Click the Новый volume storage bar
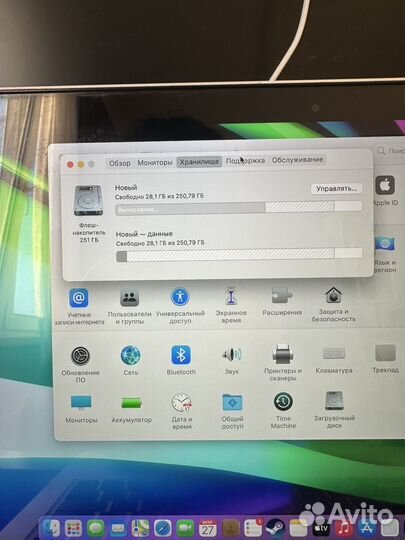Viewport: 405px width, 540px height. 239,208
